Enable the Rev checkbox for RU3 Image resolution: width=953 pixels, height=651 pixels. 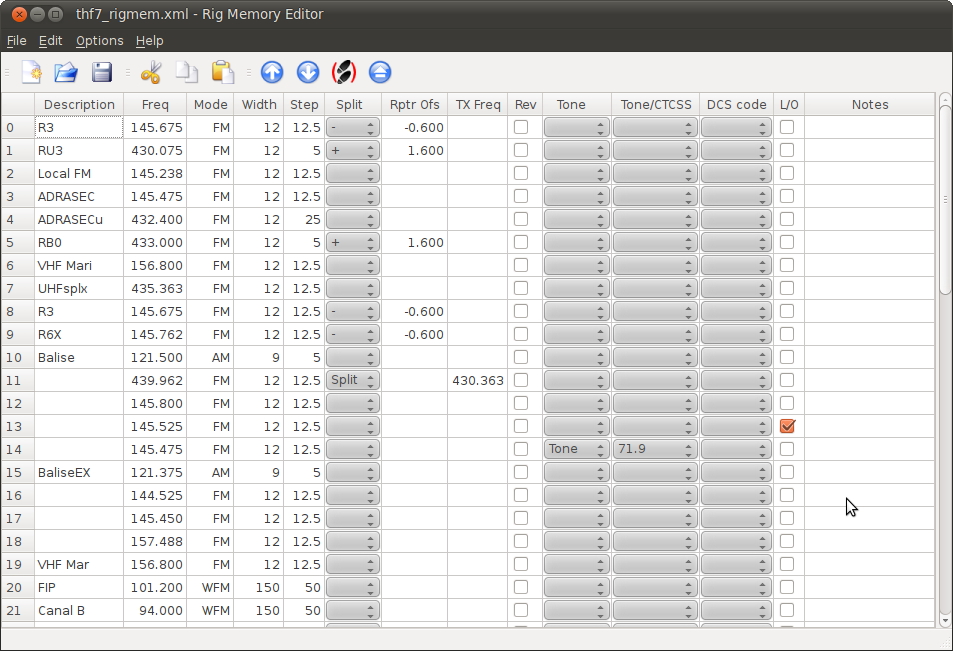520,150
